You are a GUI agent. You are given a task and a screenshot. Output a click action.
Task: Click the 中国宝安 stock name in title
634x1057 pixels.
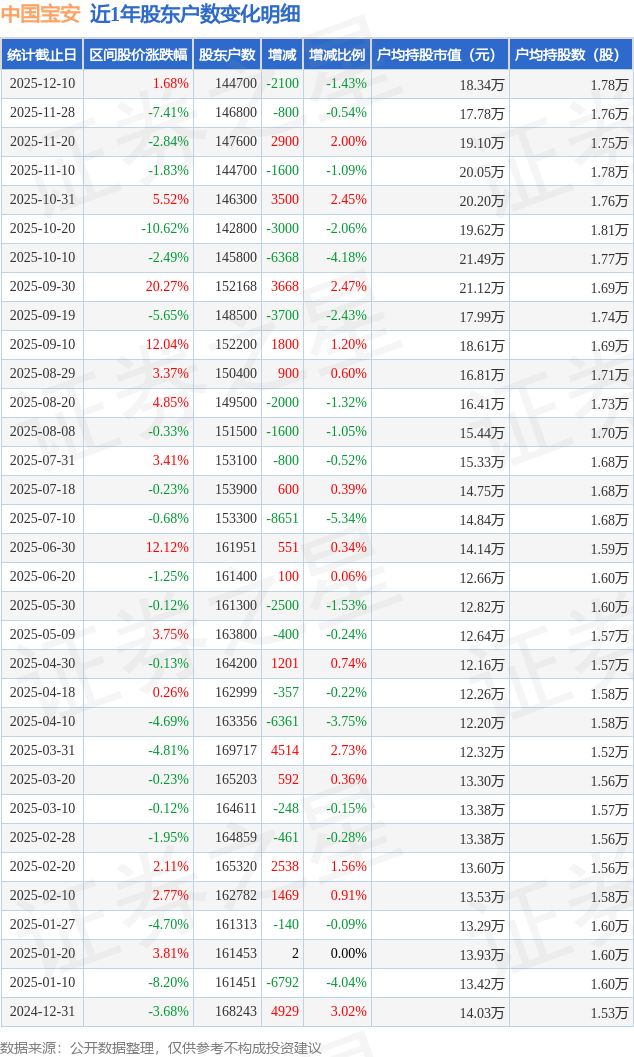[40, 14]
